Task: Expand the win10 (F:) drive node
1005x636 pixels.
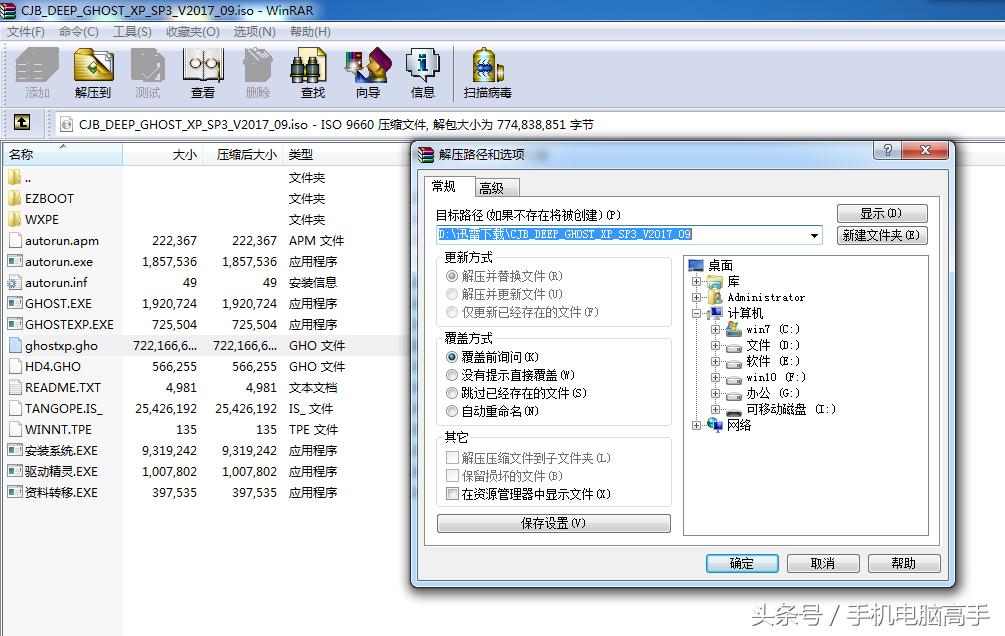Action: point(715,377)
